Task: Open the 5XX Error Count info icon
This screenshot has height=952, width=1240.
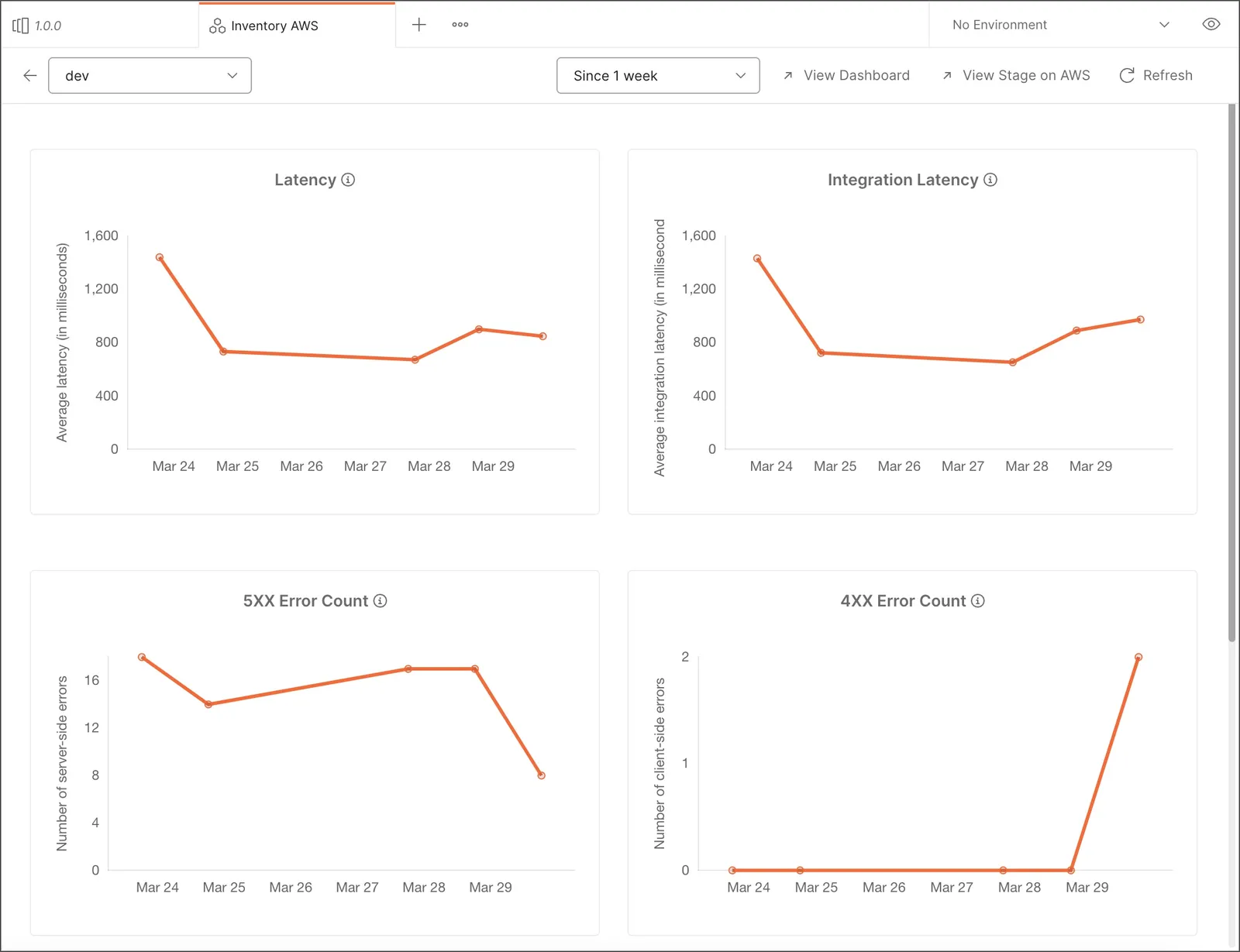Action: point(380,601)
